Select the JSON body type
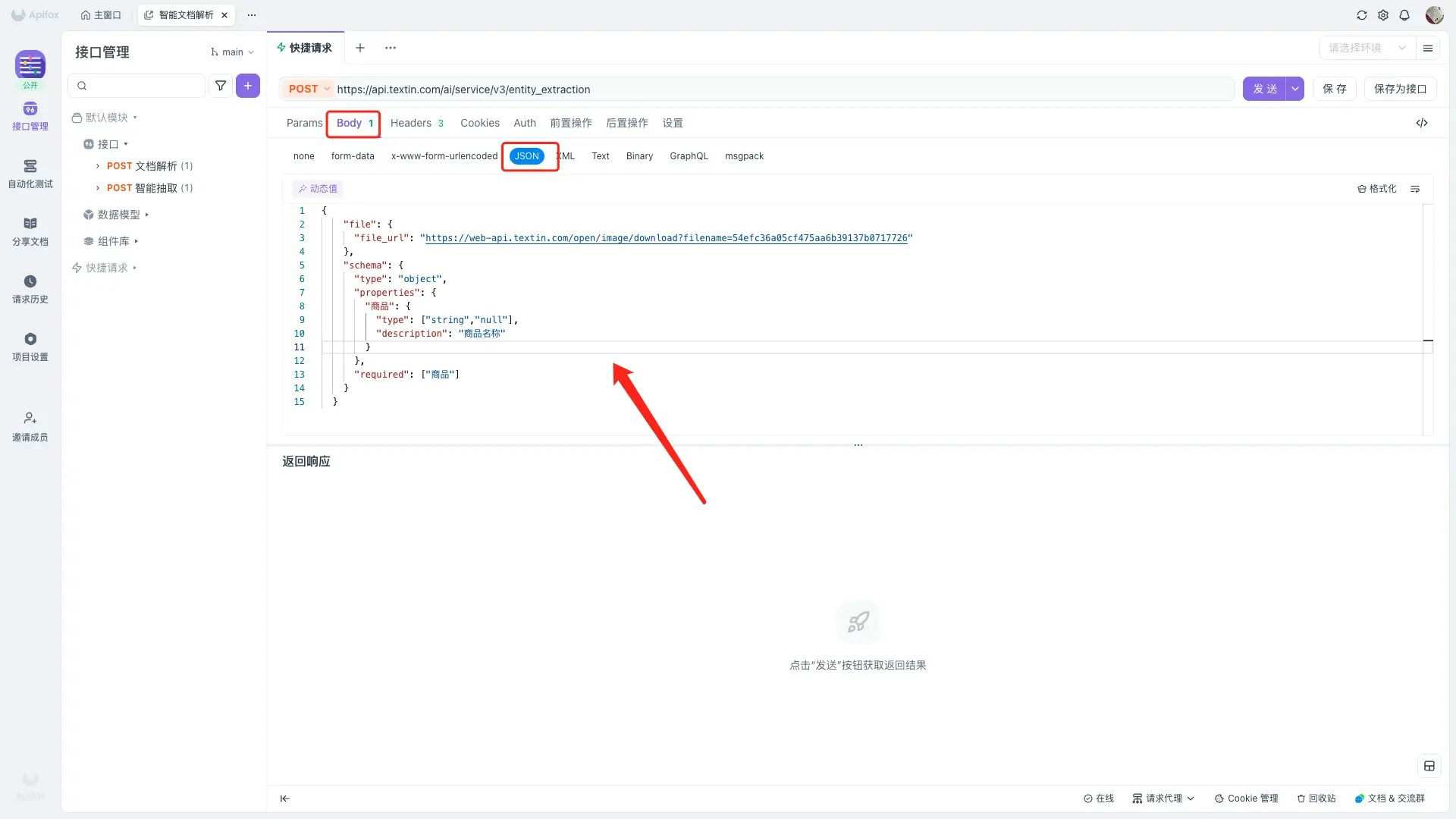The width and height of the screenshot is (1456, 819). tap(527, 156)
